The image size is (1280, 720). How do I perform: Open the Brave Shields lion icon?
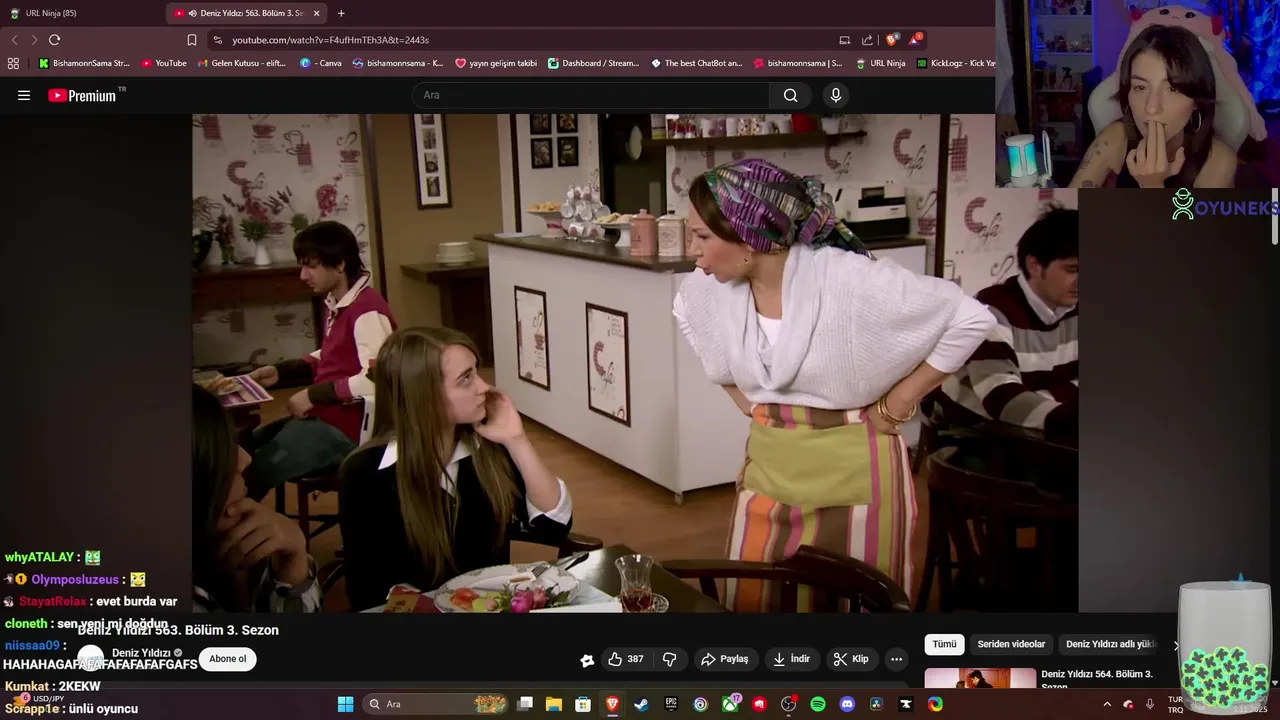892,40
